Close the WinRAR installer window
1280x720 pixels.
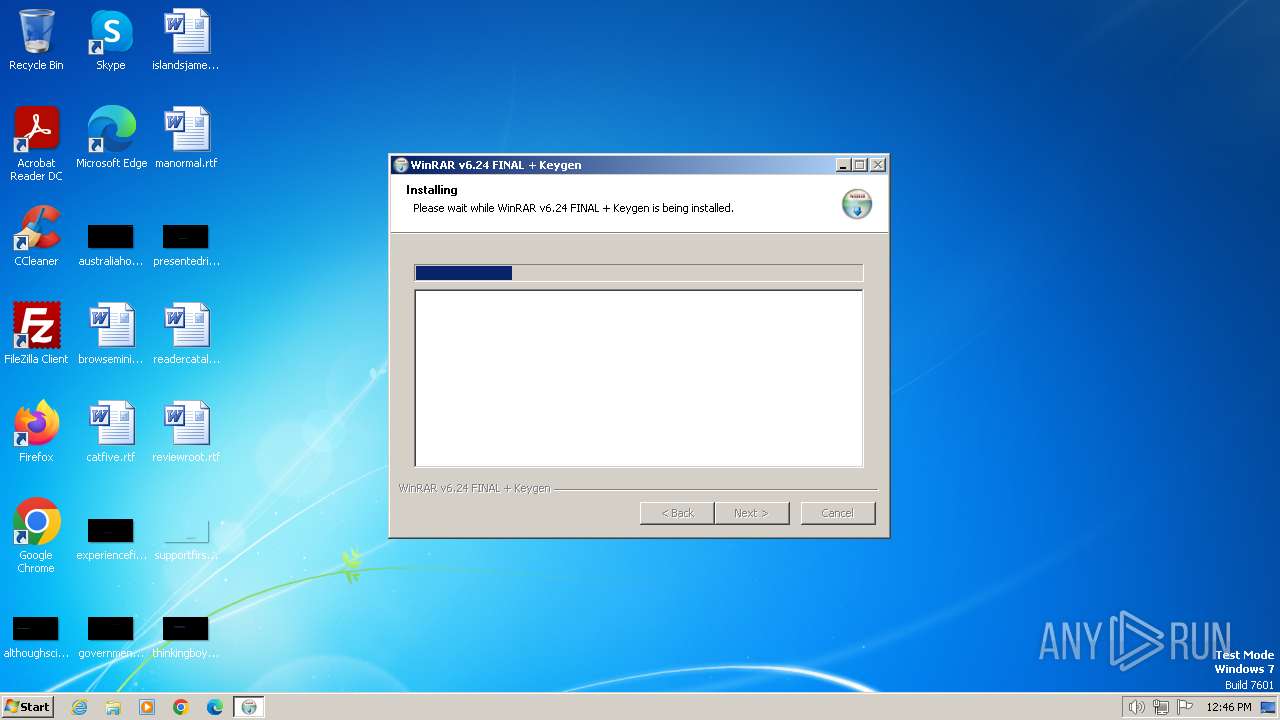[878, 165]
